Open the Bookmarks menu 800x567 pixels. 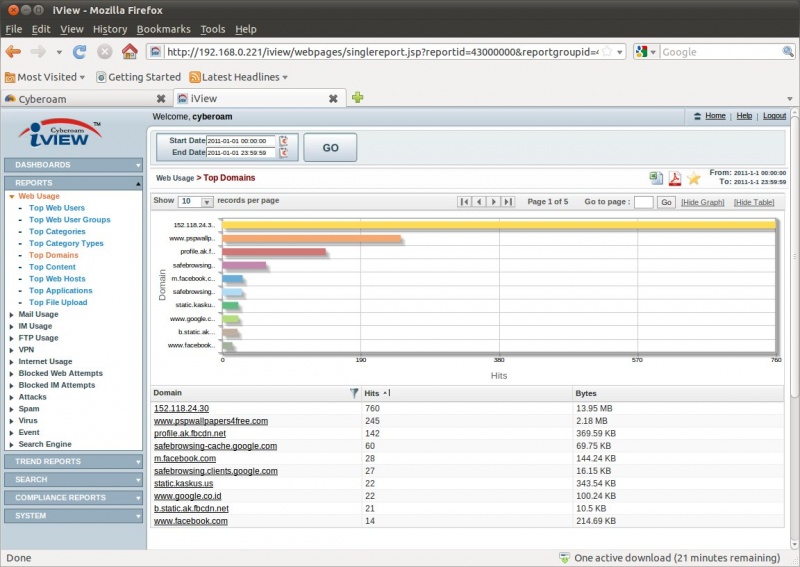(x=163, y=29)
